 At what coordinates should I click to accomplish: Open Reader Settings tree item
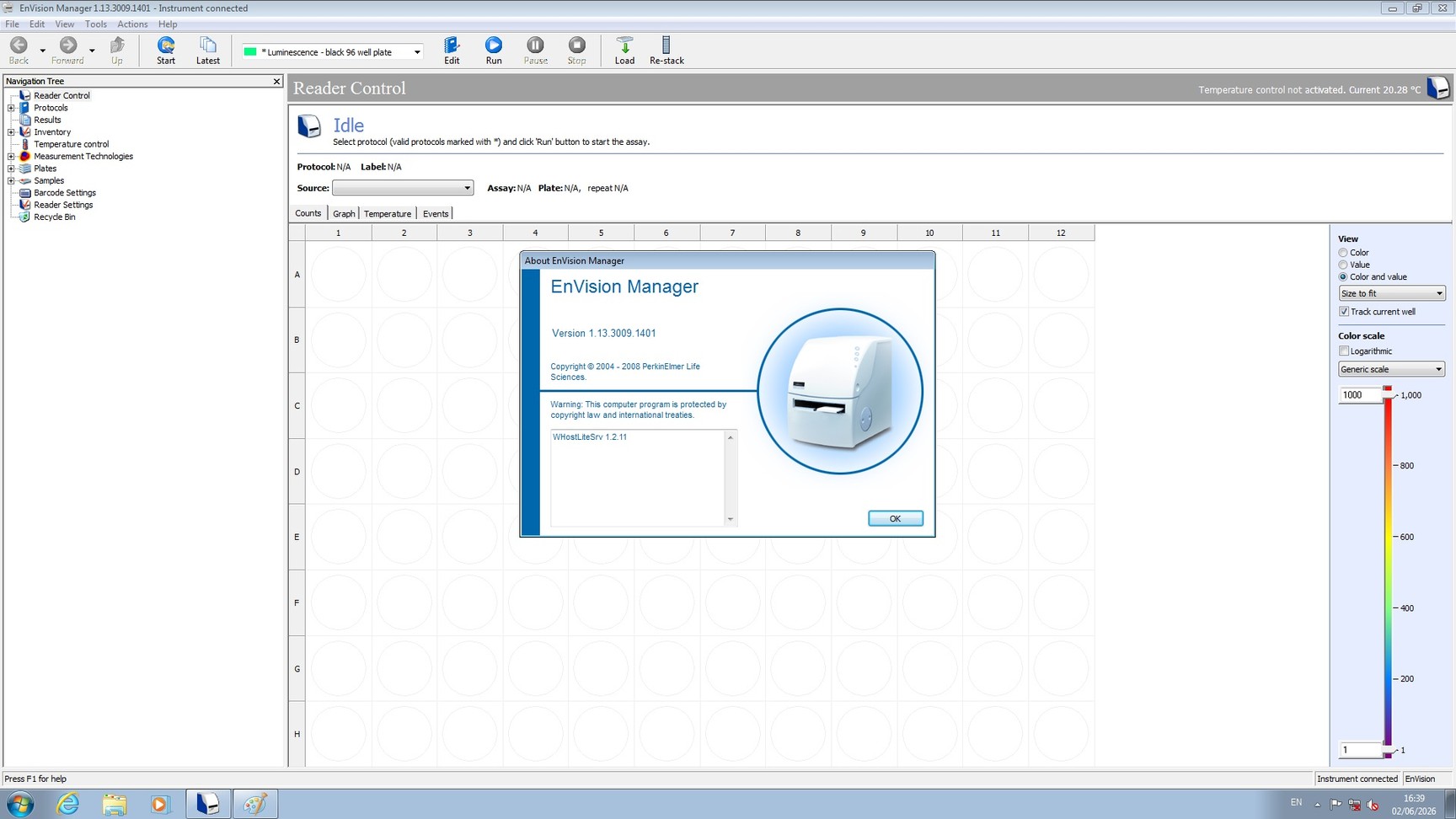pos(63,205)
